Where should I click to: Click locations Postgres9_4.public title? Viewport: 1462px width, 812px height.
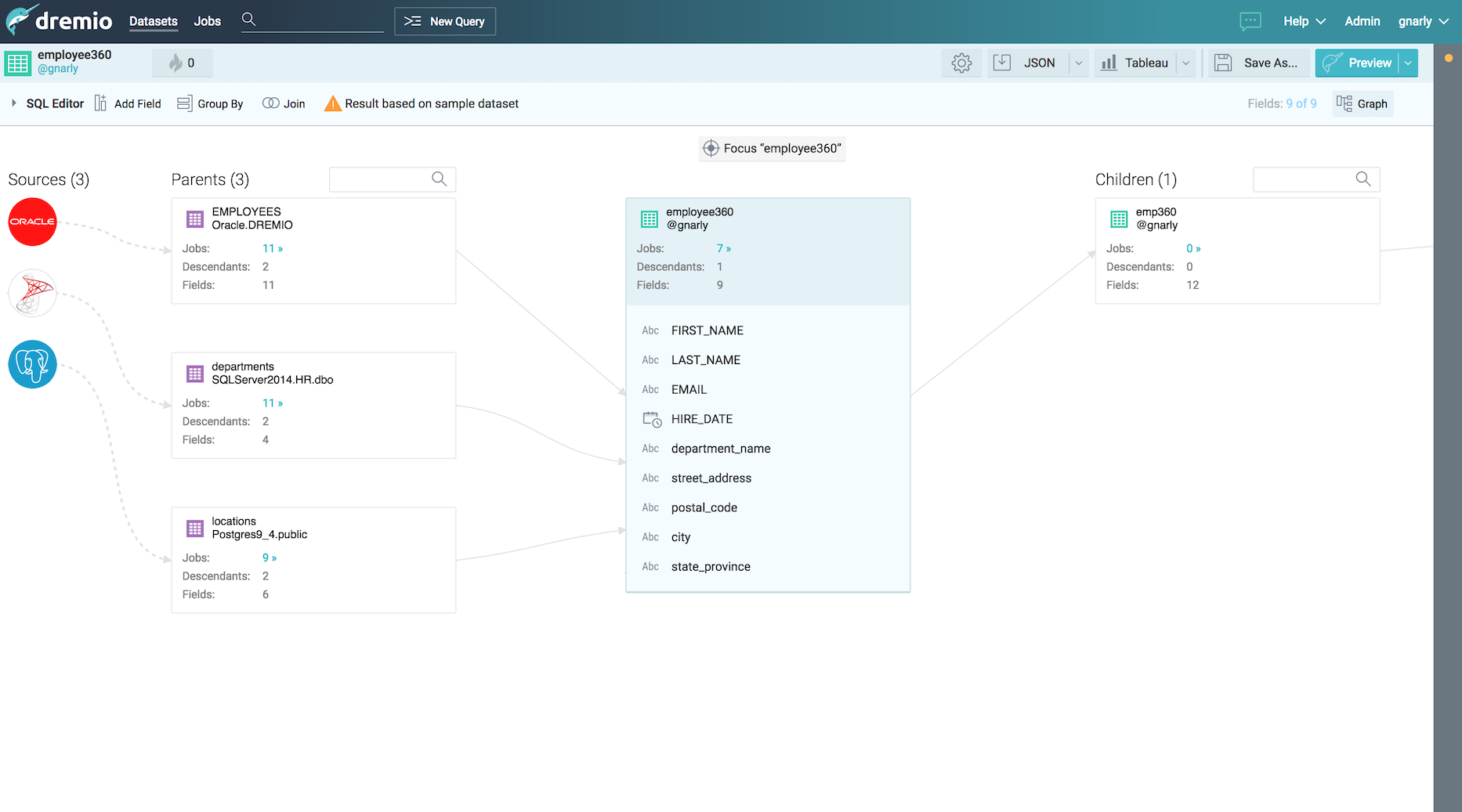[x=259, y=528]
